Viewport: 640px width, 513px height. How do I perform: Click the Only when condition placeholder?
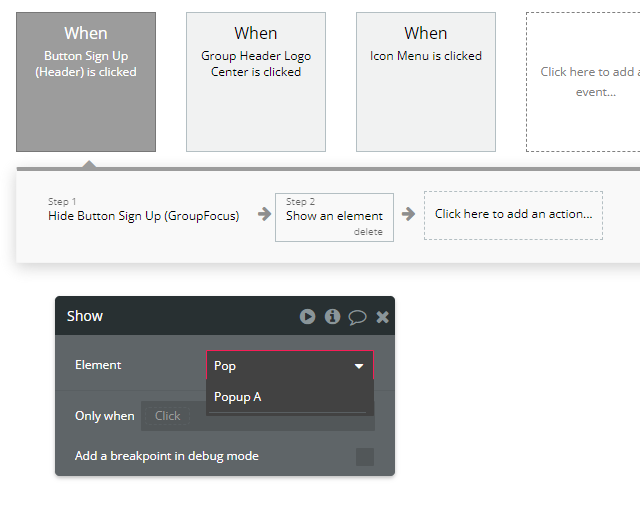tap(167, 416)
